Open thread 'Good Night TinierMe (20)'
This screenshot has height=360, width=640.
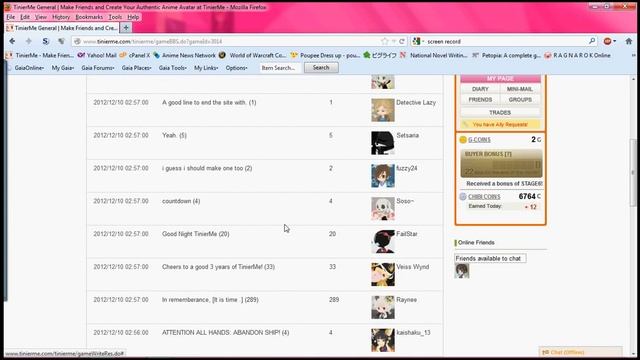(x=196, y=234)
